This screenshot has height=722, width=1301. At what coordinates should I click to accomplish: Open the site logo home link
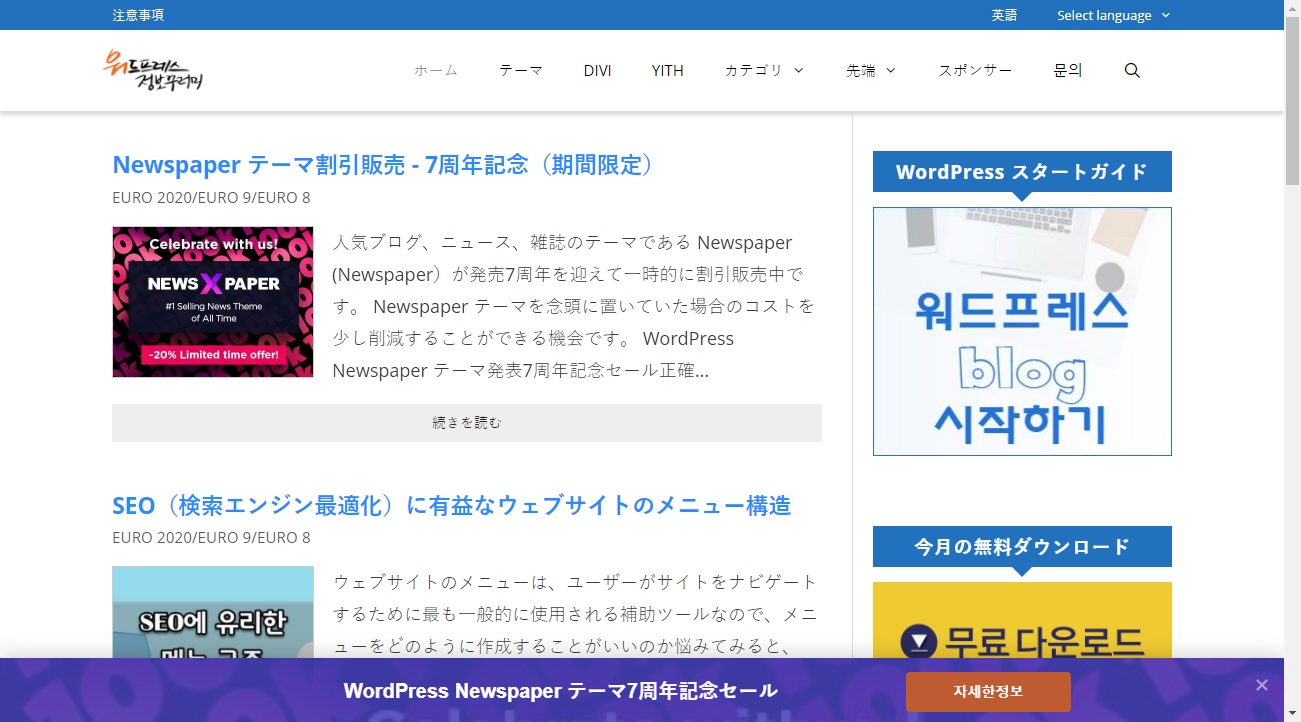tap(154, 70)
